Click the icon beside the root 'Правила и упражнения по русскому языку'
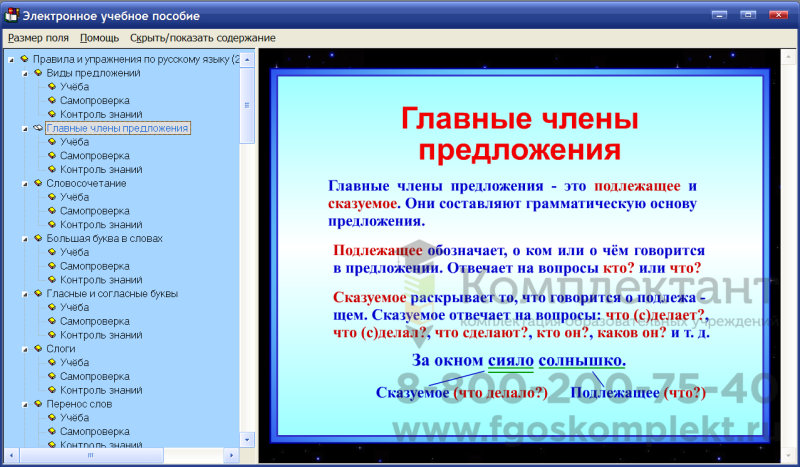 (24, 59)
